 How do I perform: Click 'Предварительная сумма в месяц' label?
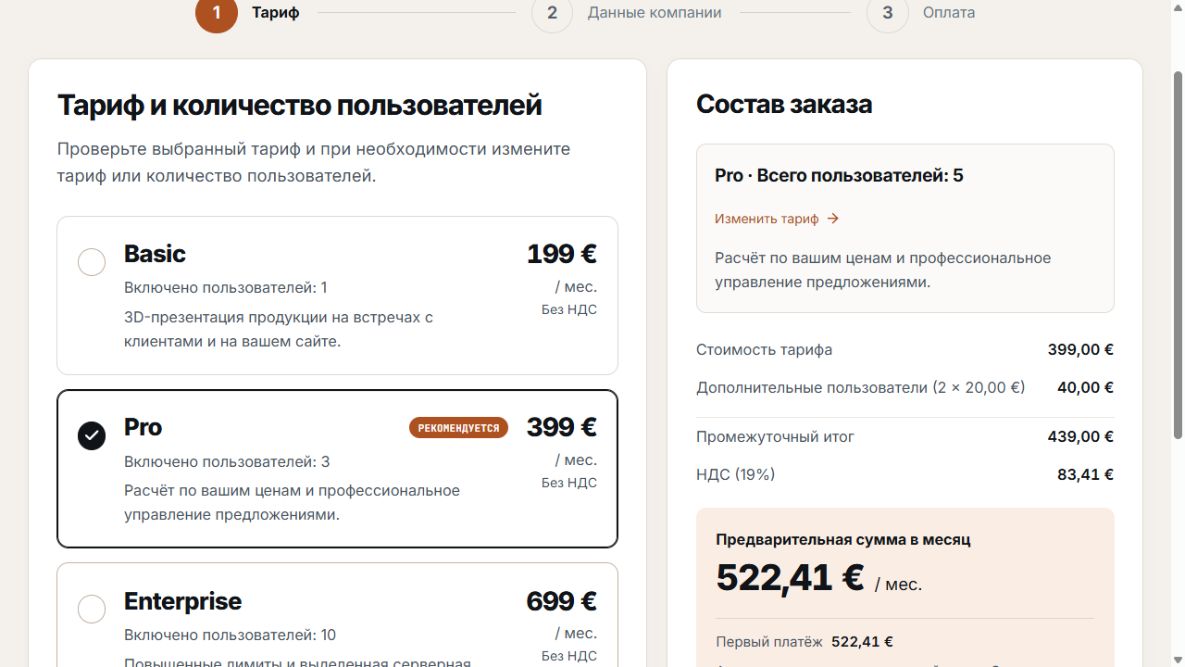point(843,539)
